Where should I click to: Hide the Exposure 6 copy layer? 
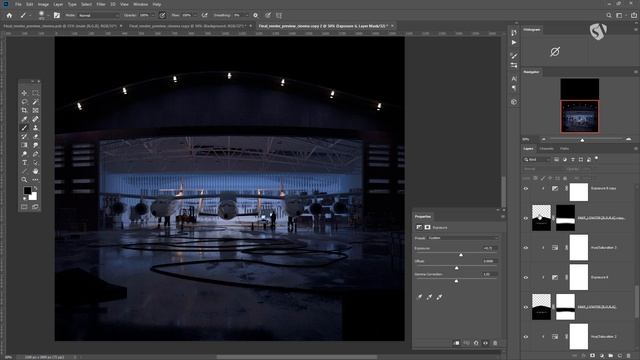526,189
